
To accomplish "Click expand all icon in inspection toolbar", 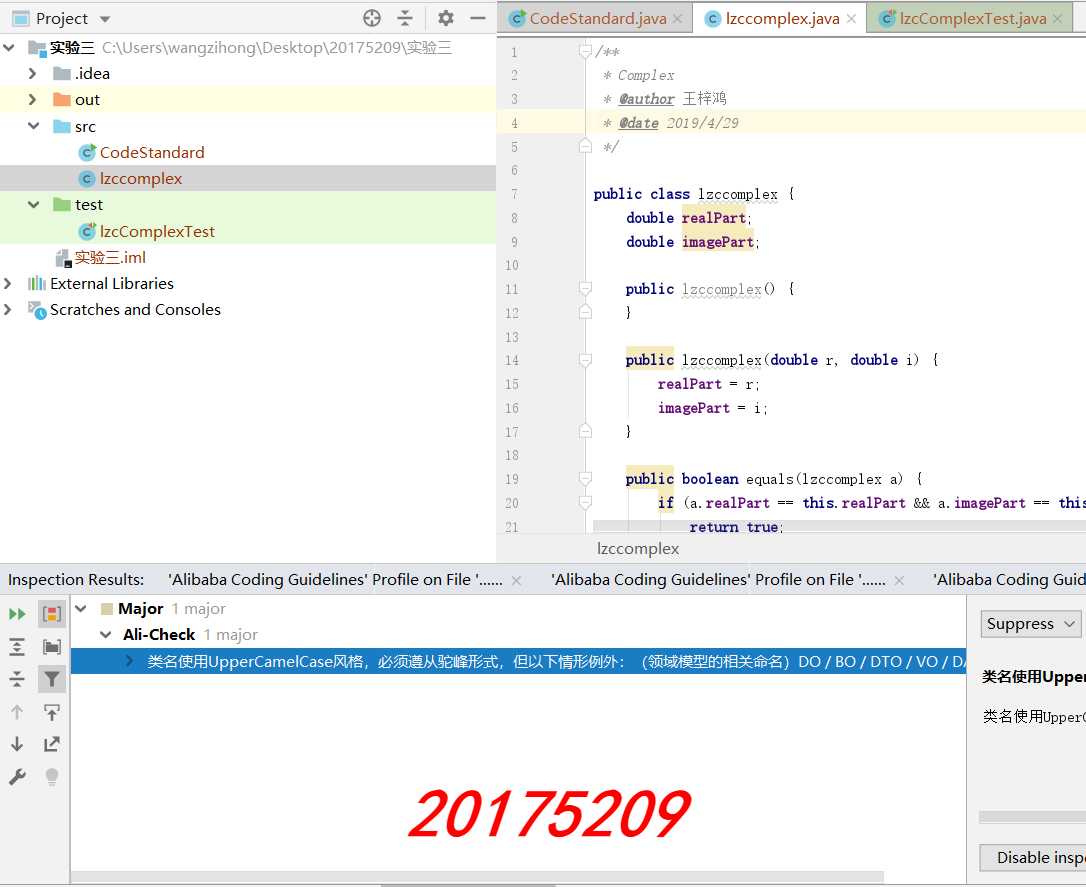I will 17,647.
